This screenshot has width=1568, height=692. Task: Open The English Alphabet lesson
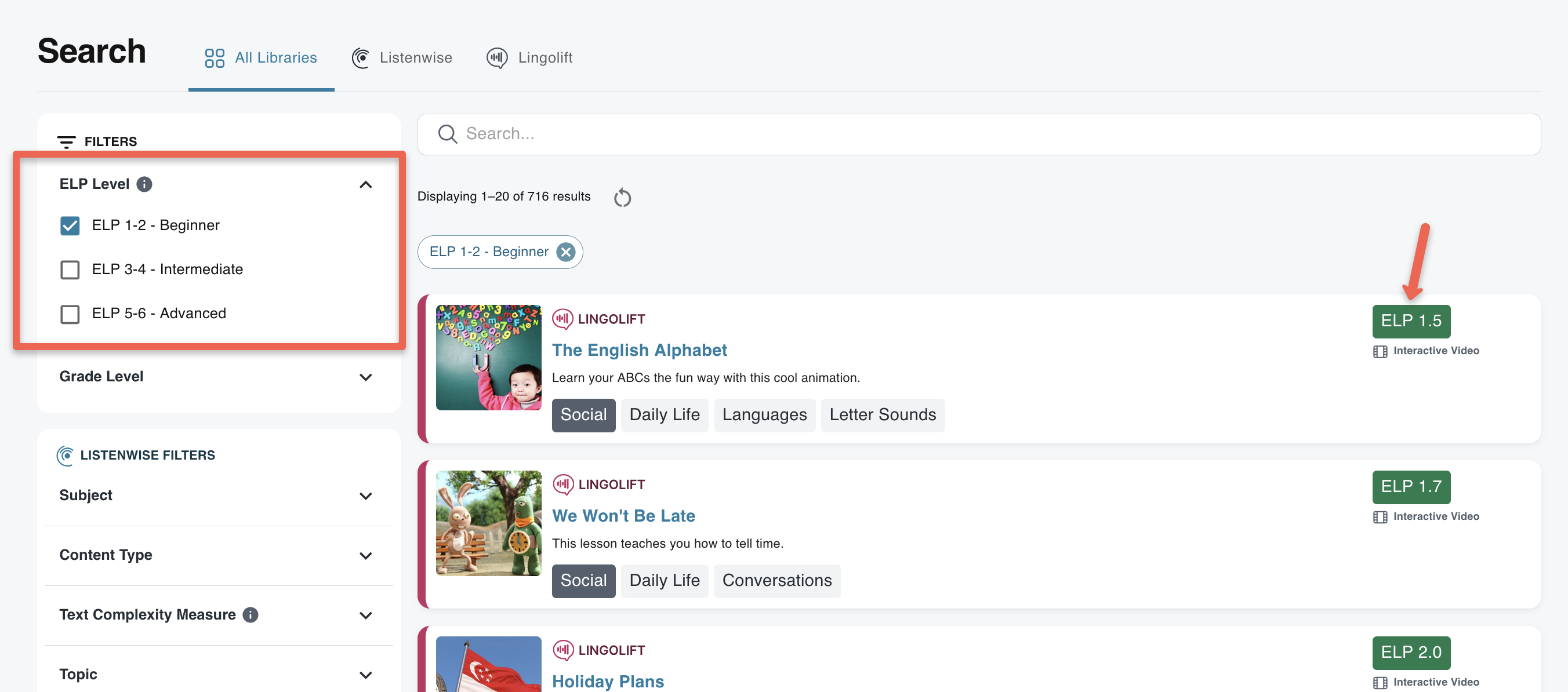point(639,350)
